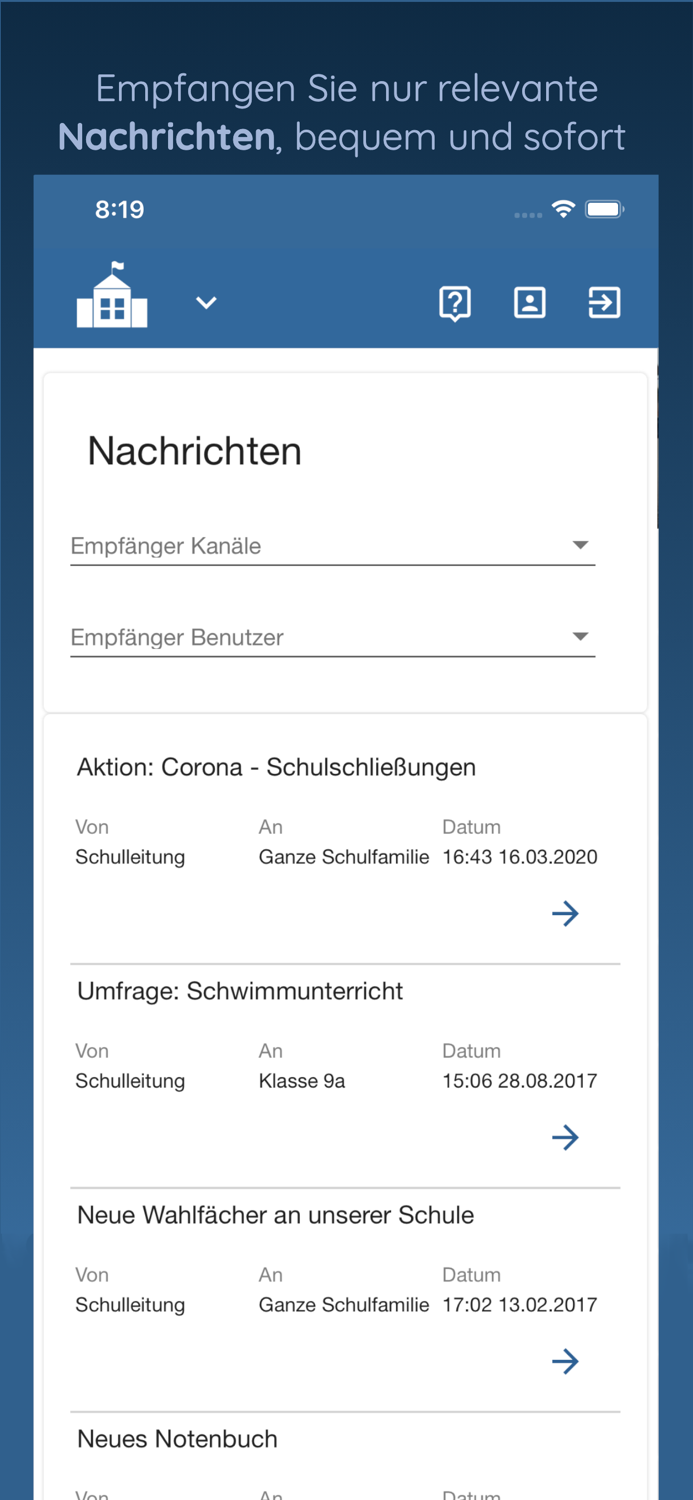
Task: Select 'Neue Wahlfächer an unserer Schule' title
Action: pyautogui.click(x=276, y=1215)
